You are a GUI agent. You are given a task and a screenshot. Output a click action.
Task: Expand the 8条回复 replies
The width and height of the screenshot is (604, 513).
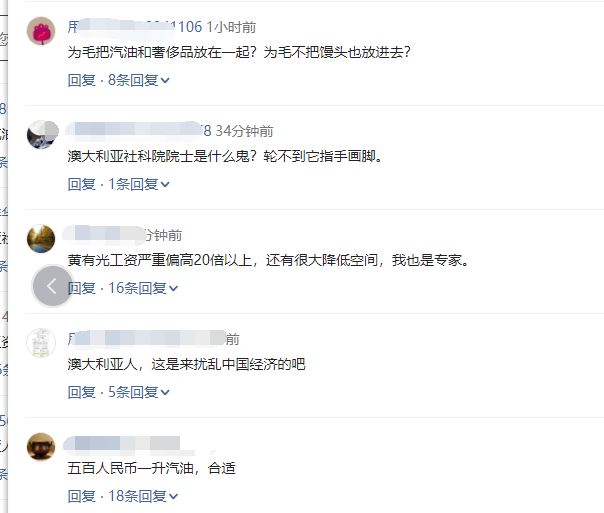(139, 80)
